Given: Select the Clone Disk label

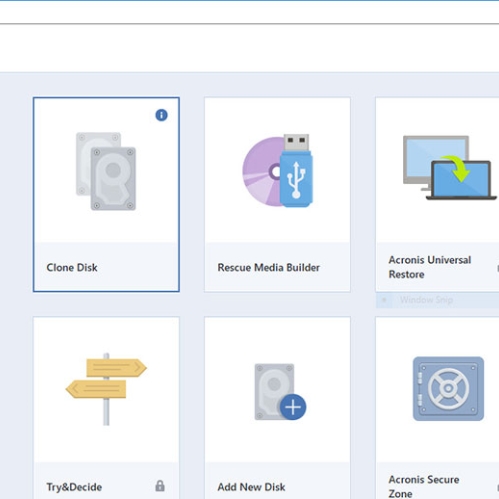Looking at the screenshot, I should click(x=72, y=267).
